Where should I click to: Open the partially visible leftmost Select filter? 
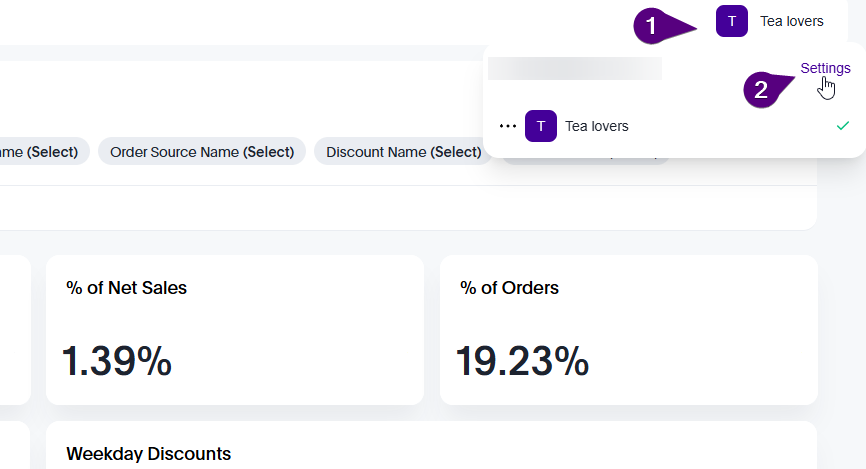pyautogui.click(x=42, y=152)
